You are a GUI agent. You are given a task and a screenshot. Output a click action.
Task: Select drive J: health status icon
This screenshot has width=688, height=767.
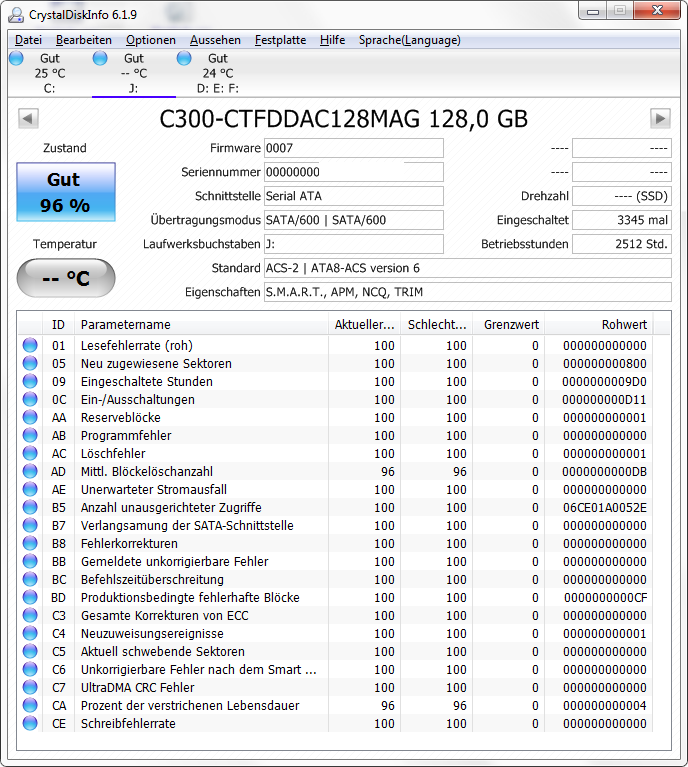[100, 58]
